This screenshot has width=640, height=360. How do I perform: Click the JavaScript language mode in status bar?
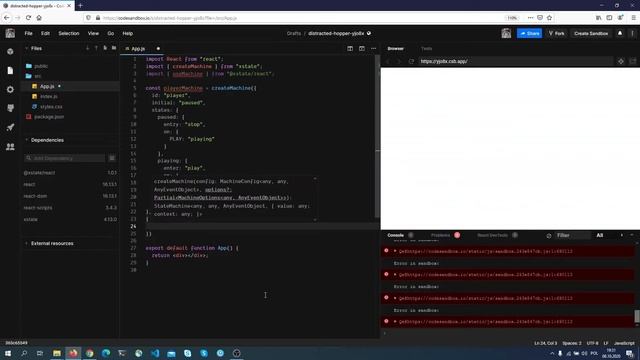(624, 343)
